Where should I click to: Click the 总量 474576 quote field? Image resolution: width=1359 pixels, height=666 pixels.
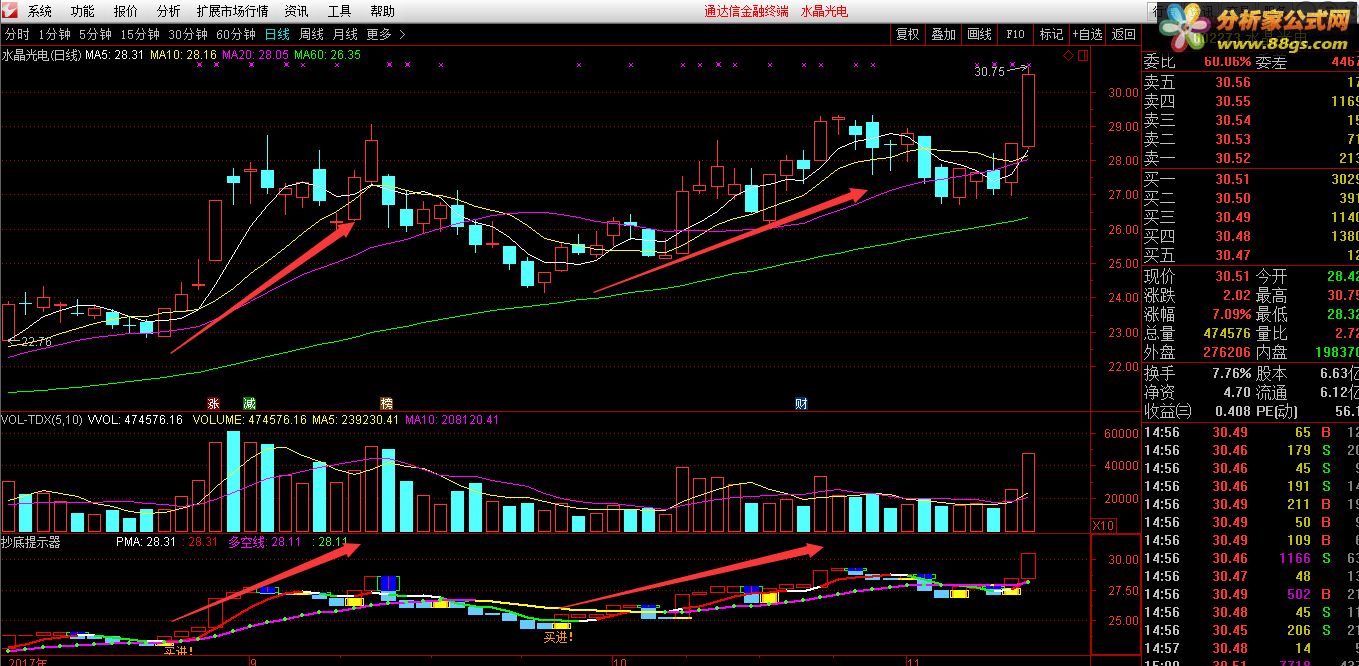coord(1197,333)
